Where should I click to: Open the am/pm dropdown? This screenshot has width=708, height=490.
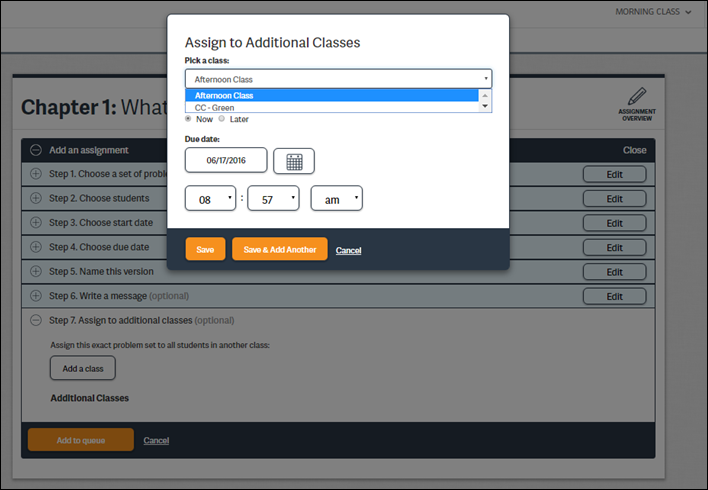336,199
